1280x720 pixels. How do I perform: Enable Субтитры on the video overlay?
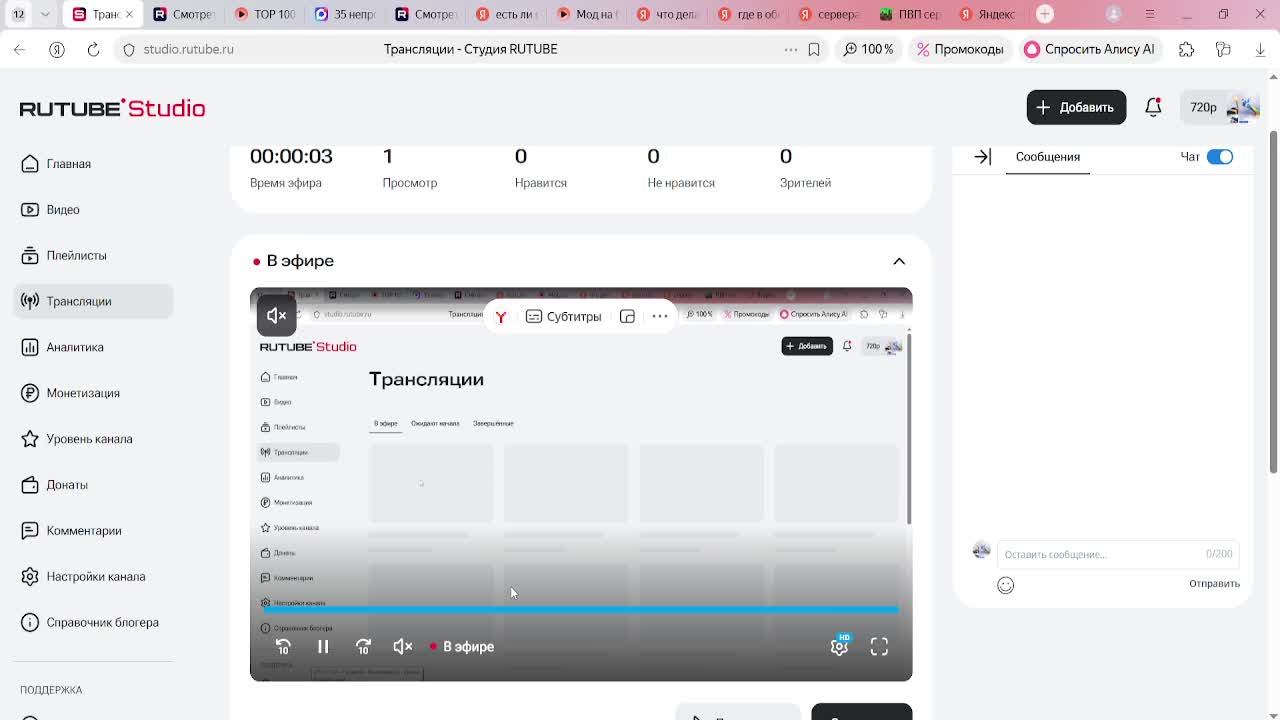[563, 317]
